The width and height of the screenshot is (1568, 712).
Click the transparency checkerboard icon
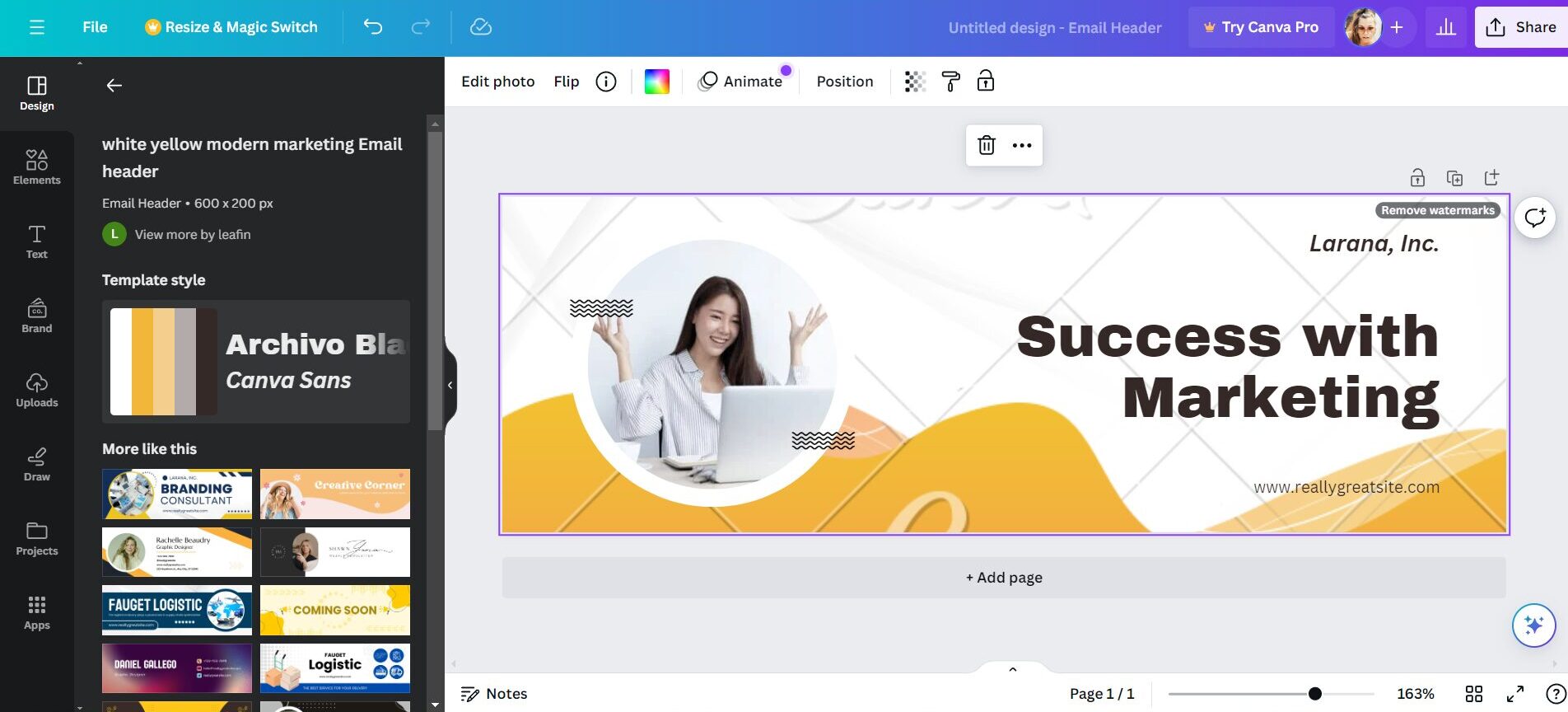coord(915,82)
